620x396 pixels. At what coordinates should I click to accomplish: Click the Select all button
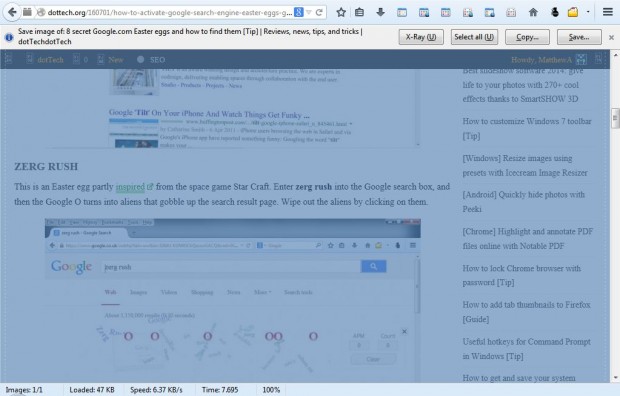[x=474, y=37]
